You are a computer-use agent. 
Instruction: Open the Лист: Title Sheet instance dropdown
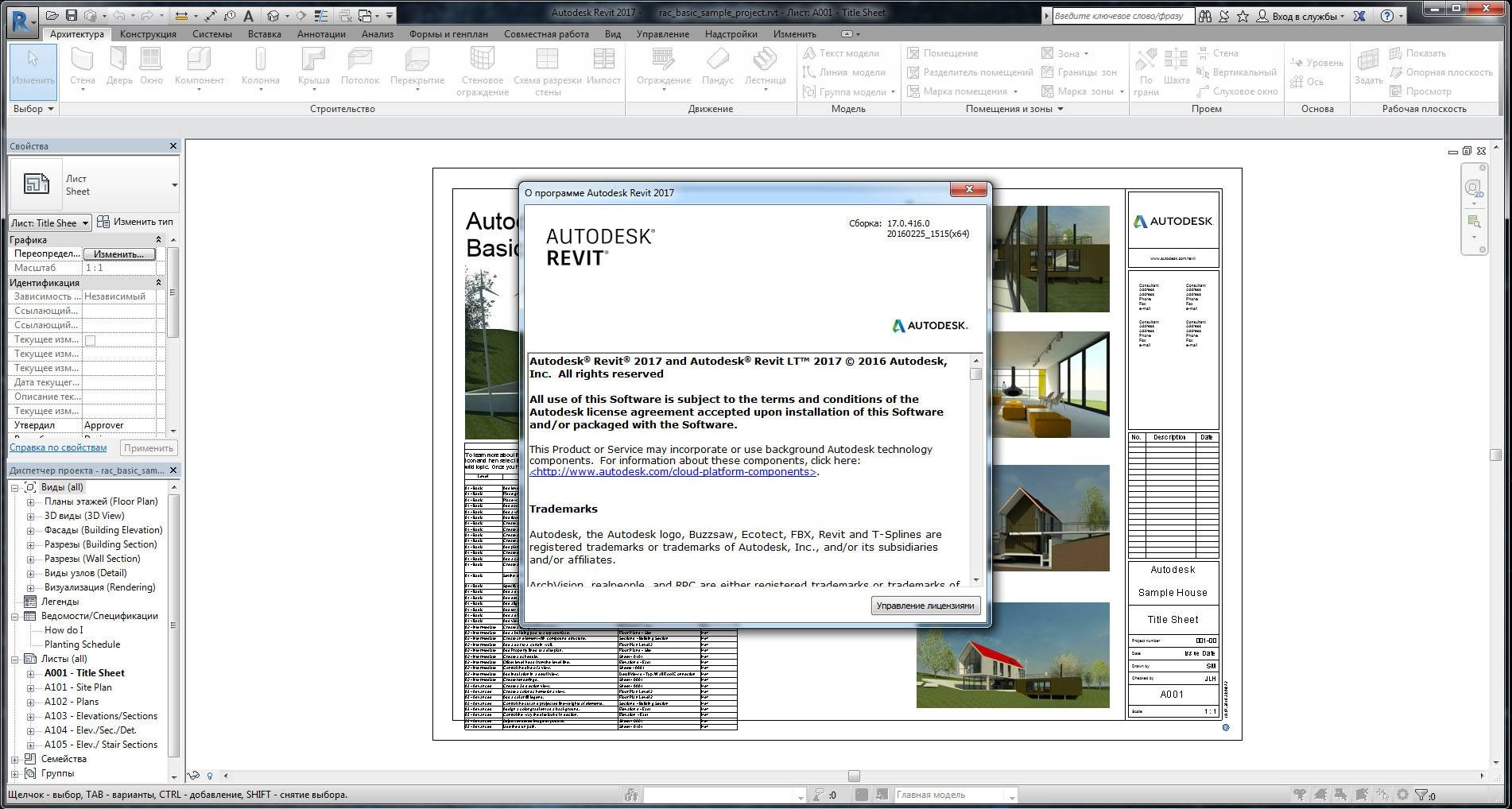click(x=49, y=223)
